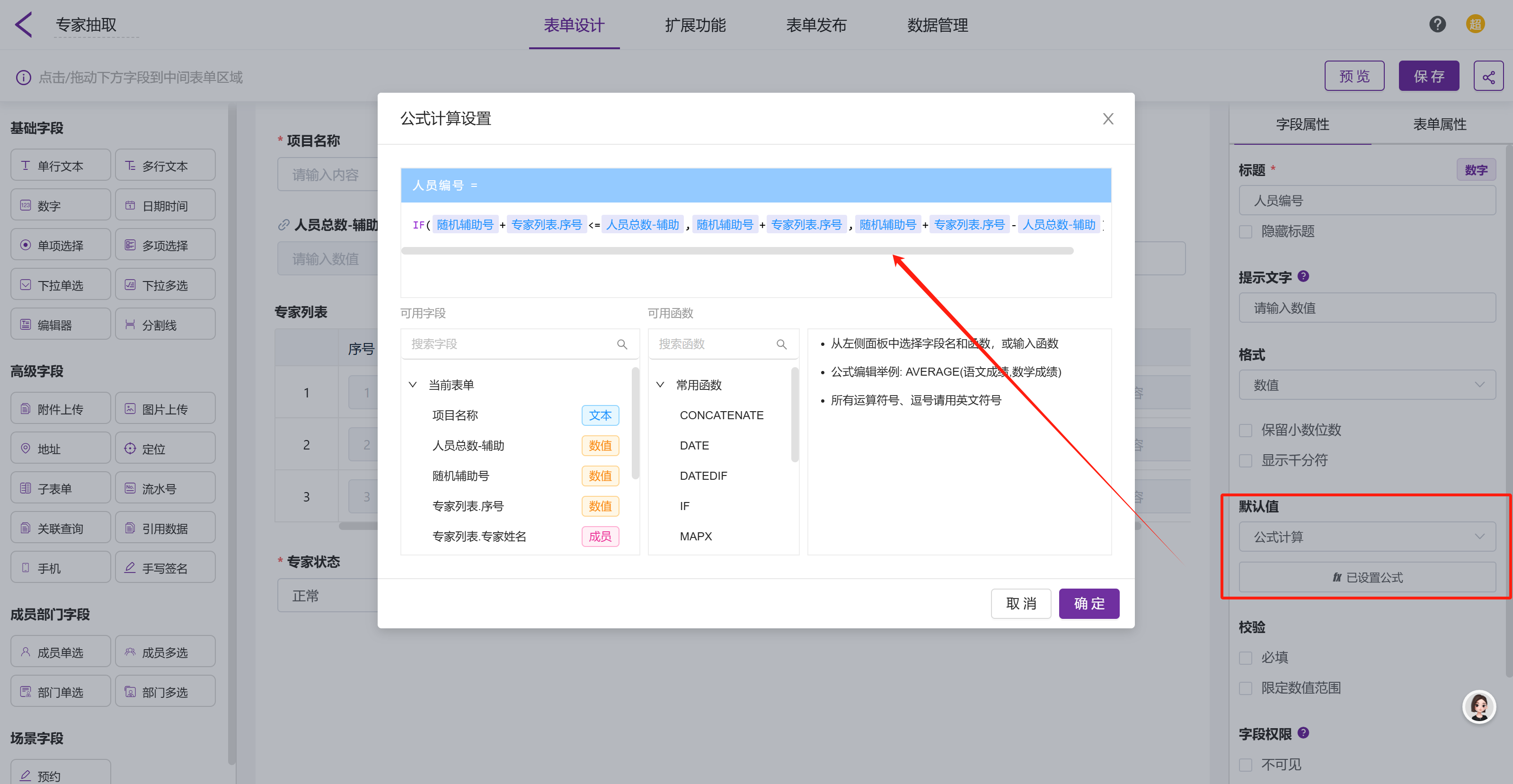Image resolution: width=1513 pixels, height=784 pixels.
Task: Open the 默认值 公式计算 dropdown
Action: [x=1367, y=537]
